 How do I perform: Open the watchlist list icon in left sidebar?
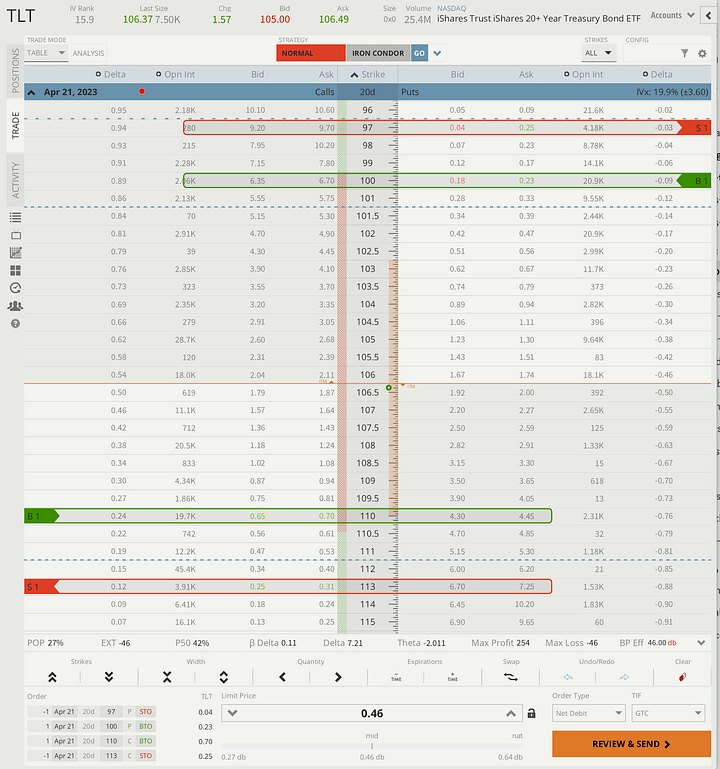coord(15,217)
